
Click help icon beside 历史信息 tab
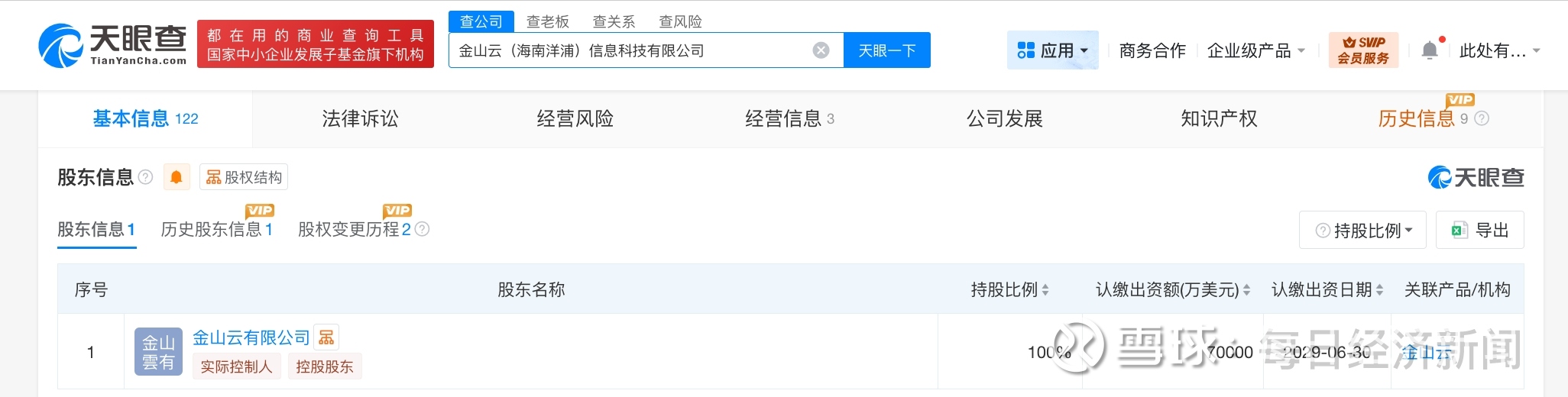pos(1482,118)
